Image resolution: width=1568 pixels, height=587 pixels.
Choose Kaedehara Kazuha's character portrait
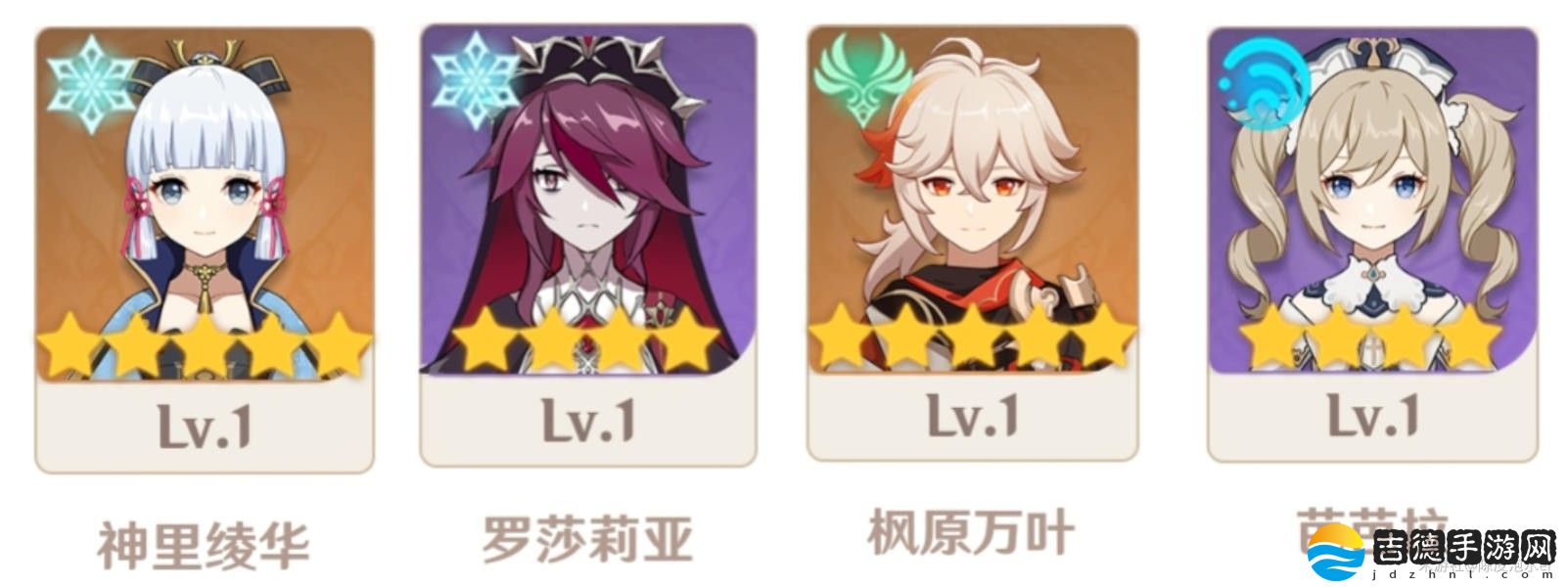[x=973, y=198]
